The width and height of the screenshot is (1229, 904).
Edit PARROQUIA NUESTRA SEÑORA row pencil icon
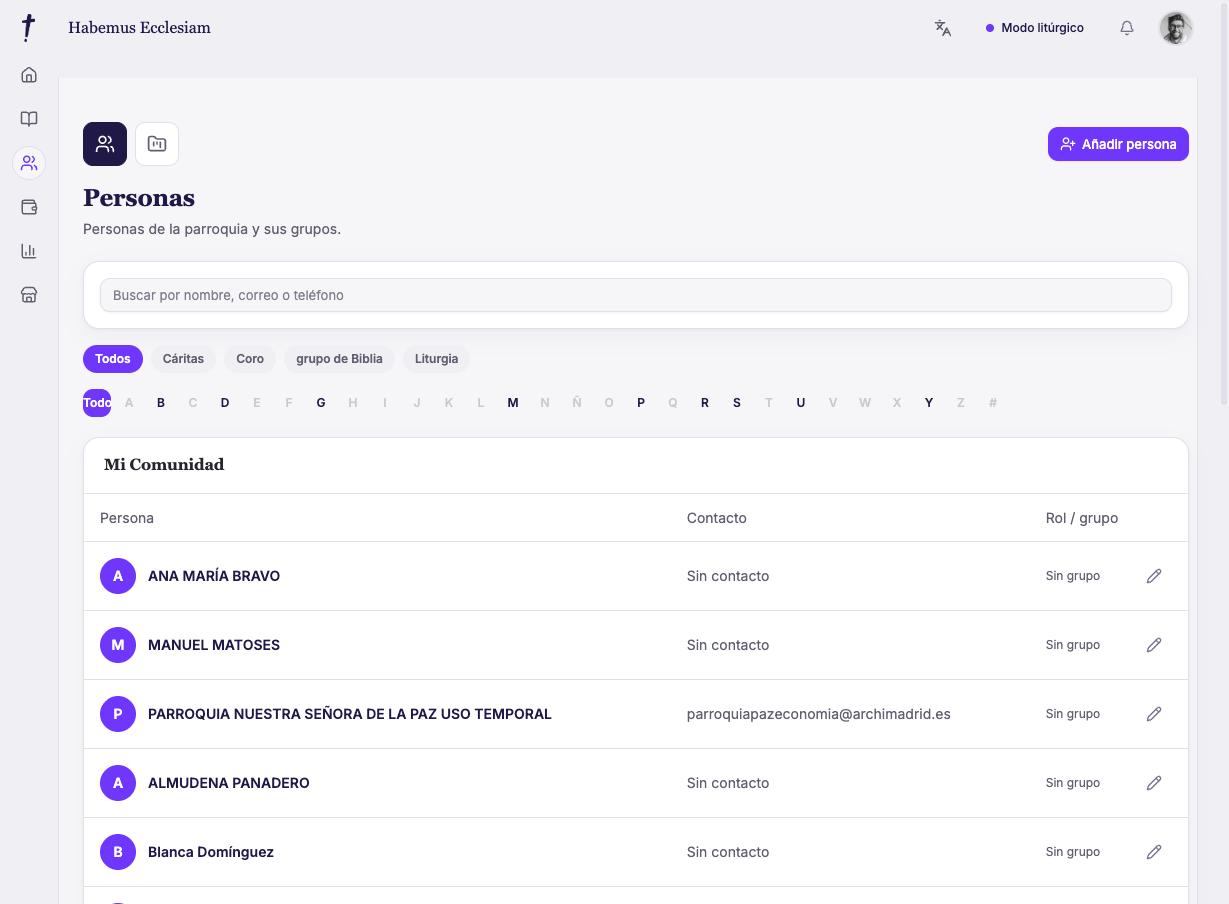tap(1154, 714)
